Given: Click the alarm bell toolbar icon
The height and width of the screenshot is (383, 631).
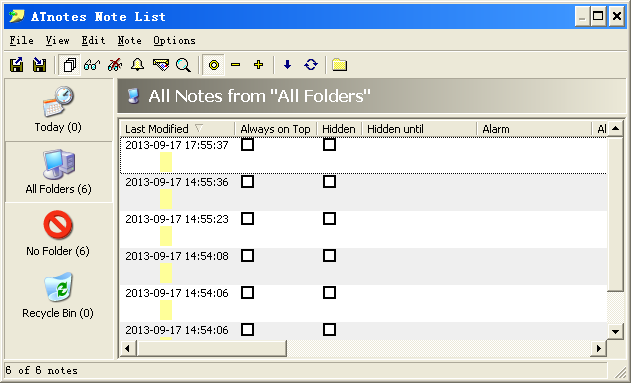Looking at the screenshot, I should pyautogui.click(x=138, y=65).
